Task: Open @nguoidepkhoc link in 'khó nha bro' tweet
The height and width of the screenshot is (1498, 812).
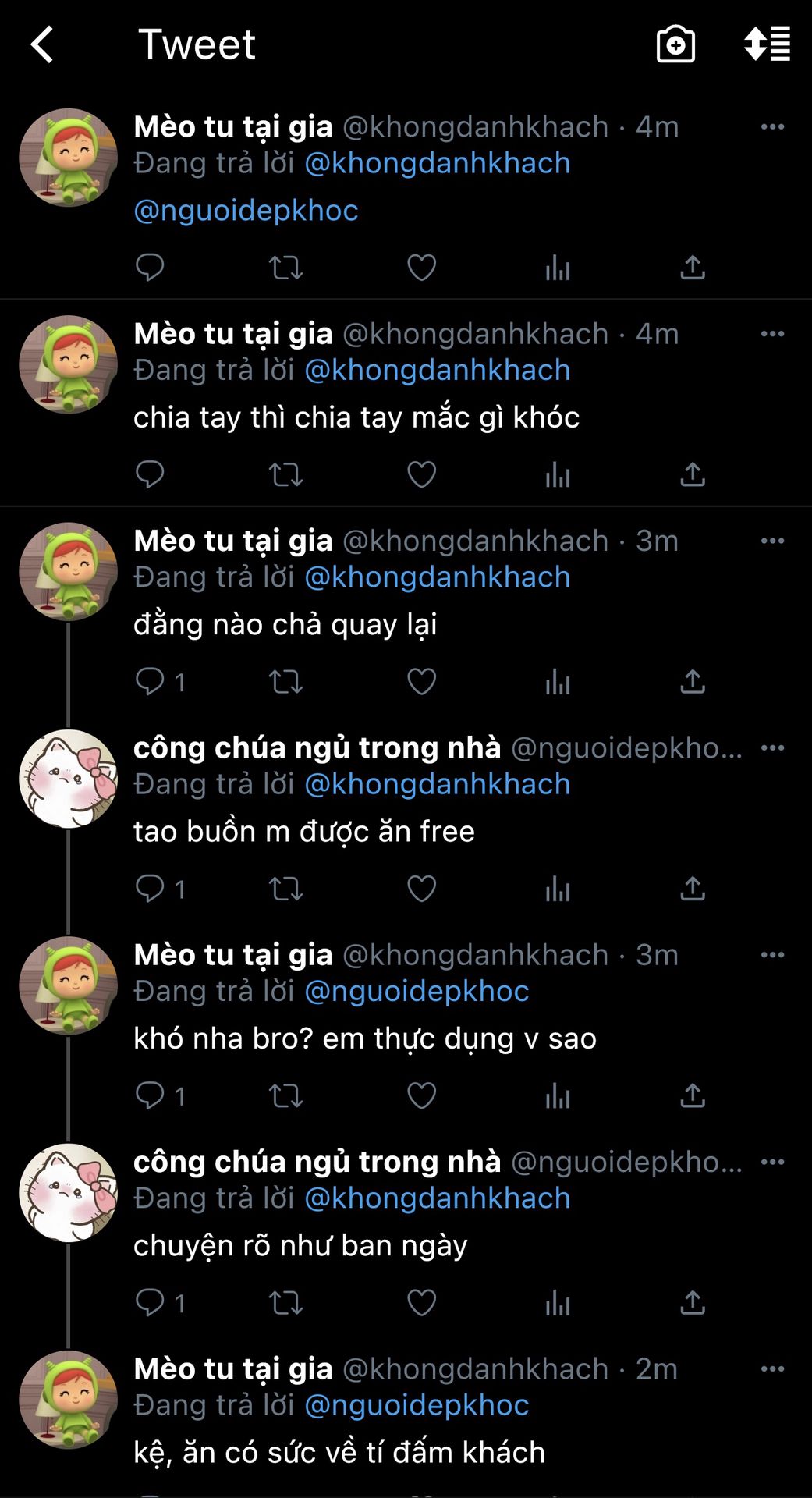Action: click(417, 992)
